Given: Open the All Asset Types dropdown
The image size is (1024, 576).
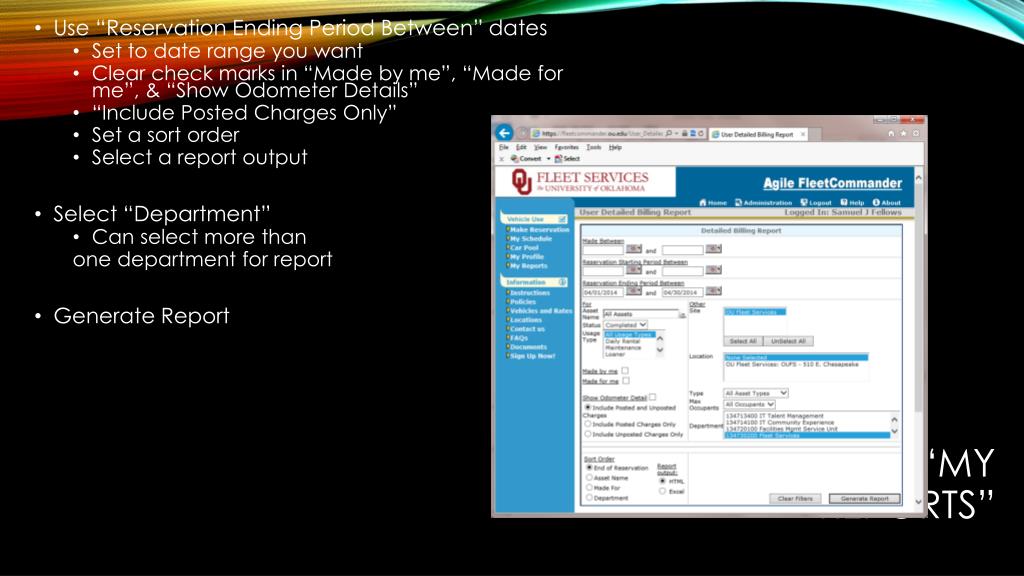Looking at the screenshot, I should pyautogui.click(x=756, y=393).
